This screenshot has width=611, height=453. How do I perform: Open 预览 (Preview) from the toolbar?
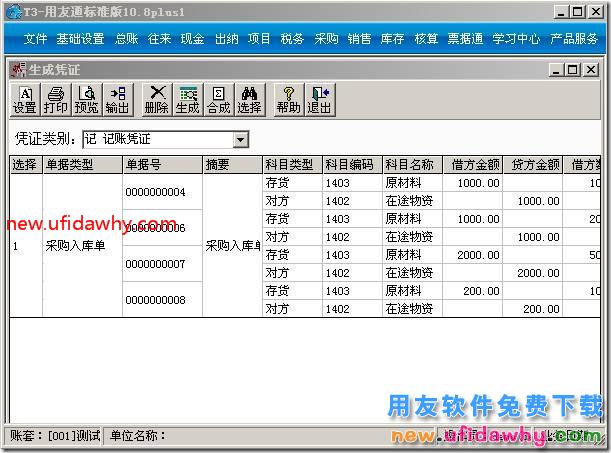[87, 100]
